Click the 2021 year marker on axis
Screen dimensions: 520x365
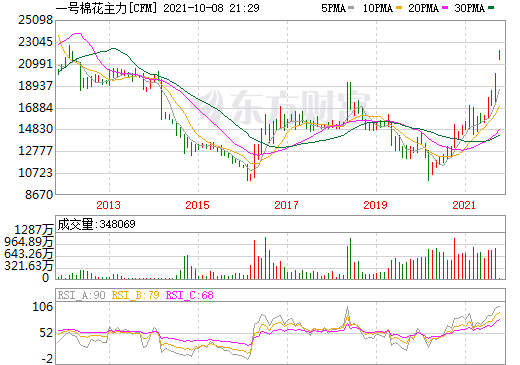464,205
